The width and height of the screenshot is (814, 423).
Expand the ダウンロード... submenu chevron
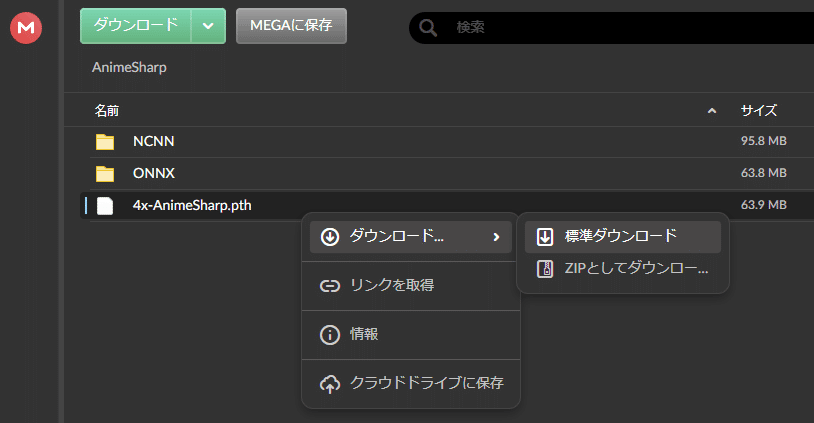[x=496, y=237]
